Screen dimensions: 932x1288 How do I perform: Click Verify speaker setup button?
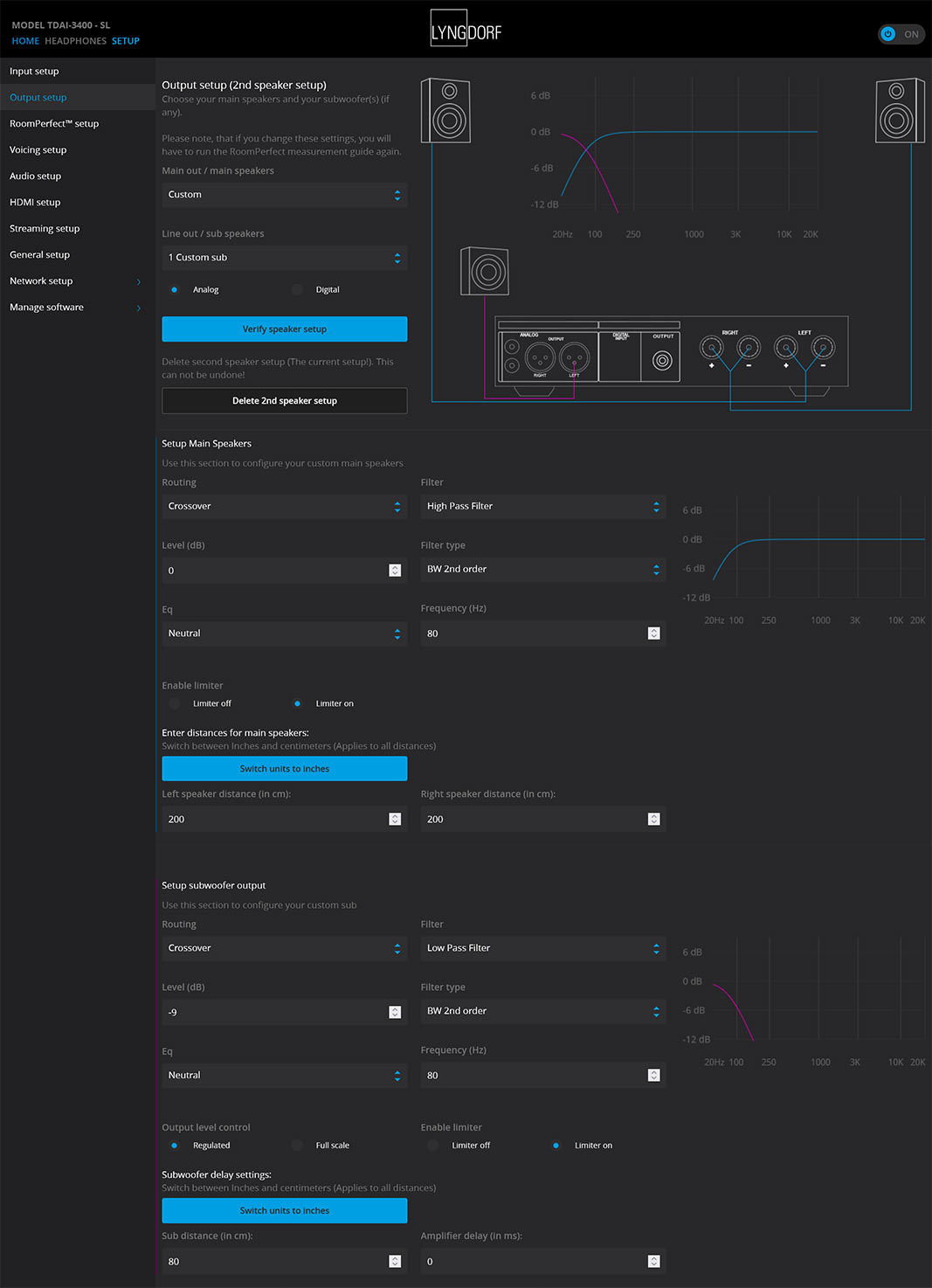point(284,329)
